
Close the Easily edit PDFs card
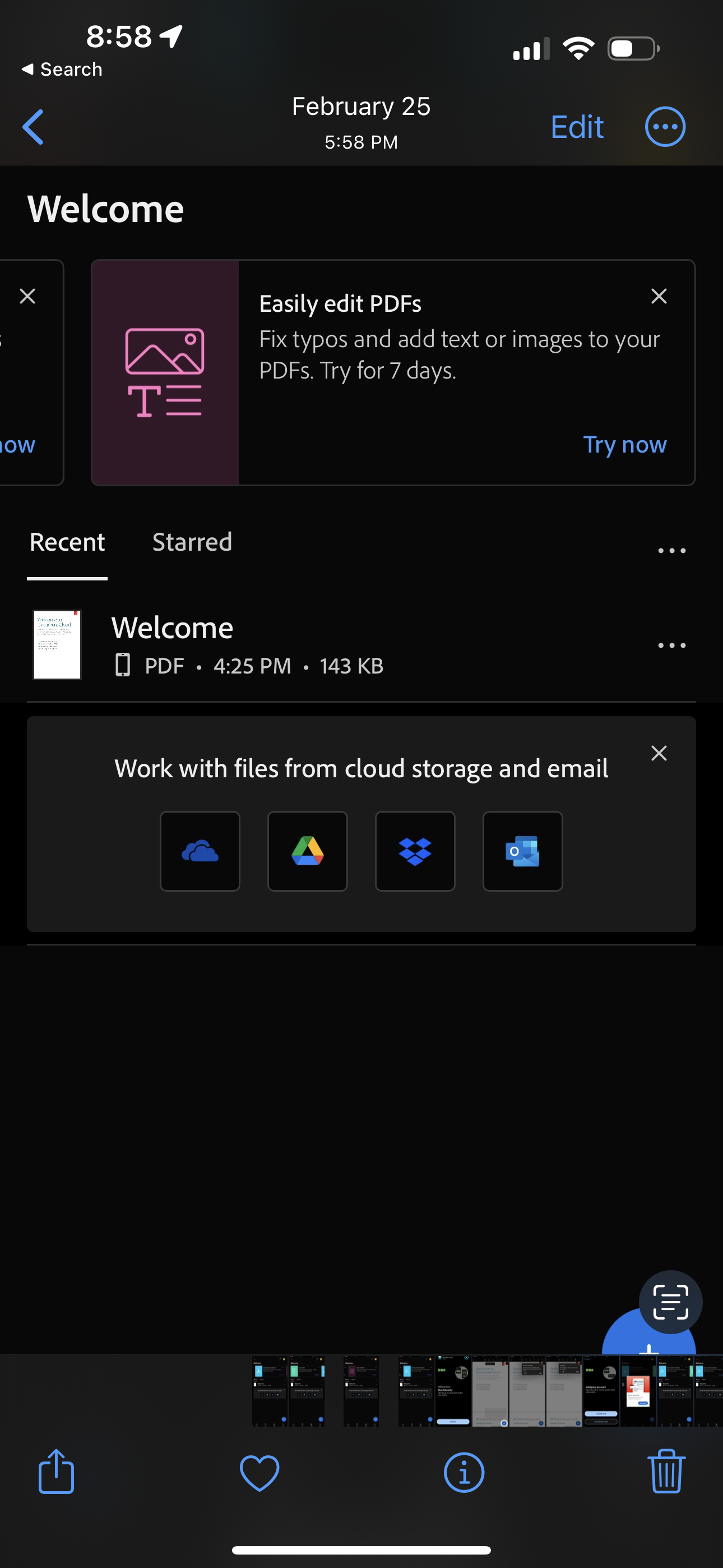click(x=659, y=297)
